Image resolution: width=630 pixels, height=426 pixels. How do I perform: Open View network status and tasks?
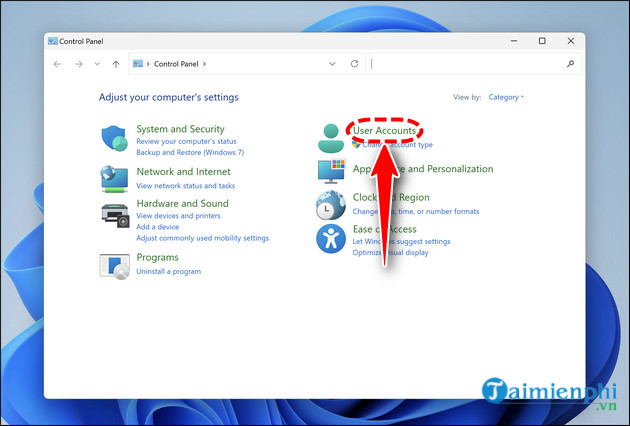coord(185,186)
